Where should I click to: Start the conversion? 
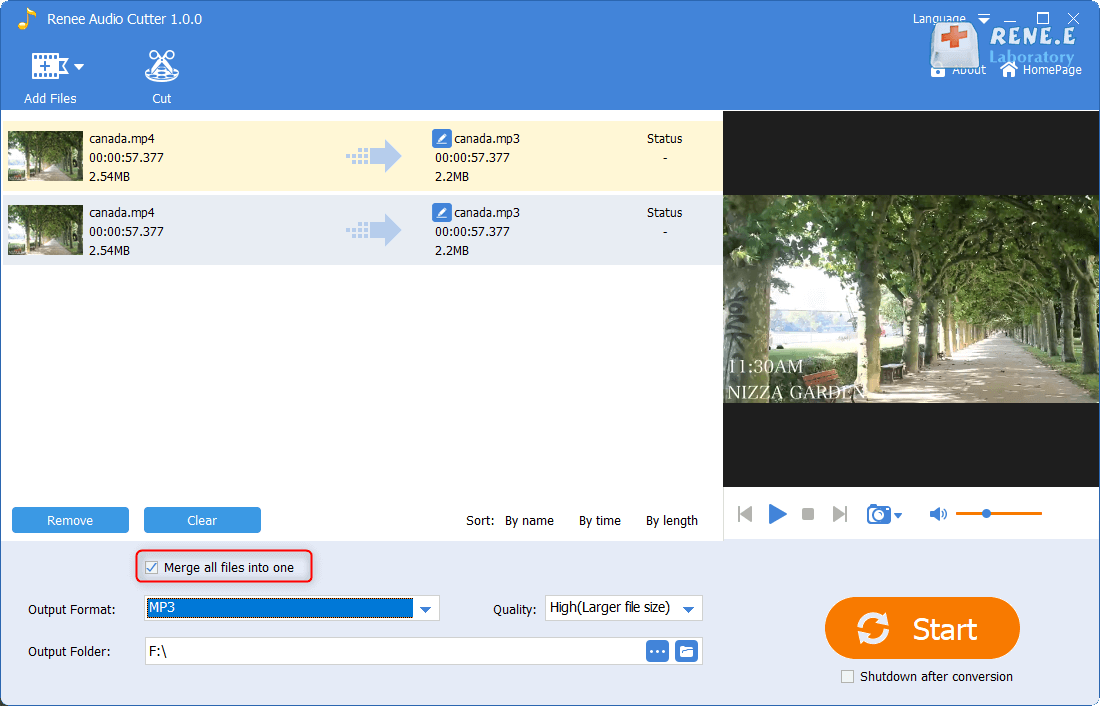(922, 628)
